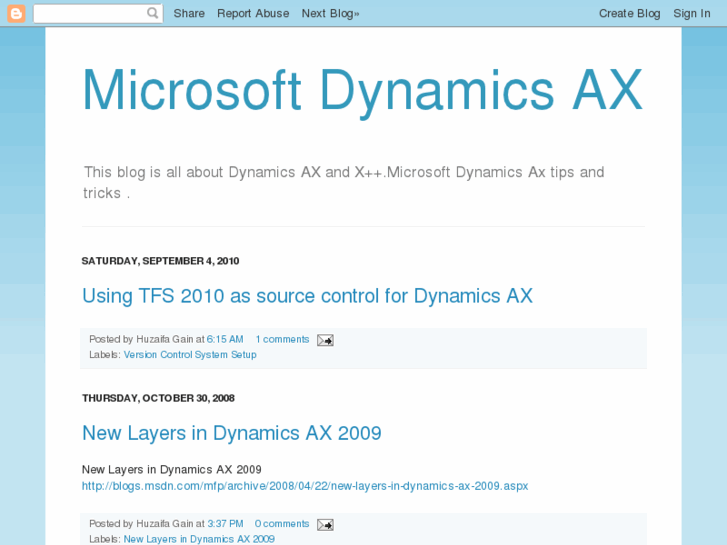The width and height of the screenshot is (727, 545).
Task: Click the plain text New Layers in Dynamics AX 2009
Action: pos(172,469)
